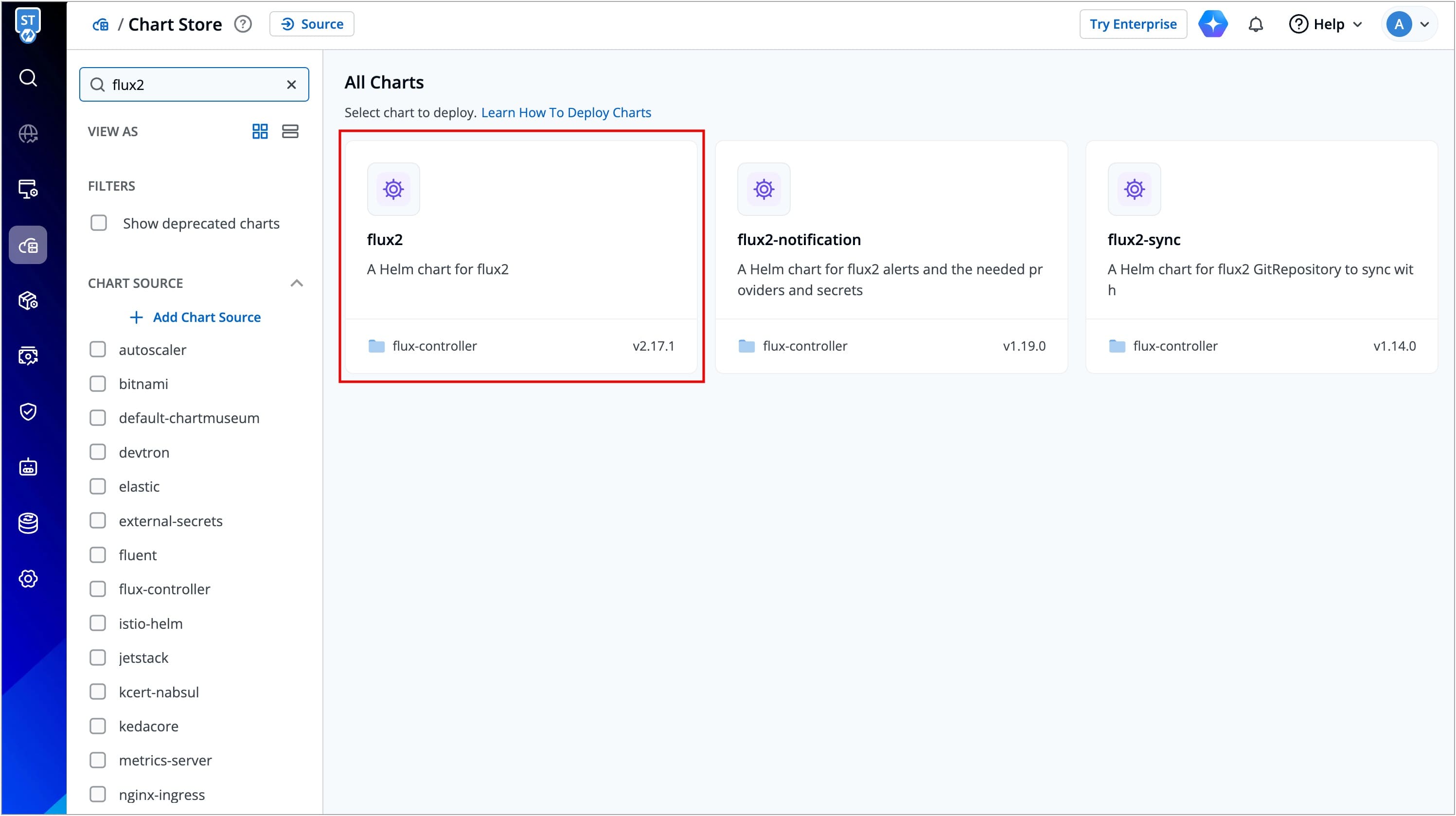Switch to list view layout
This screenshot has height=816, width=1456.
pyautogui.click(x=290, y=132)
